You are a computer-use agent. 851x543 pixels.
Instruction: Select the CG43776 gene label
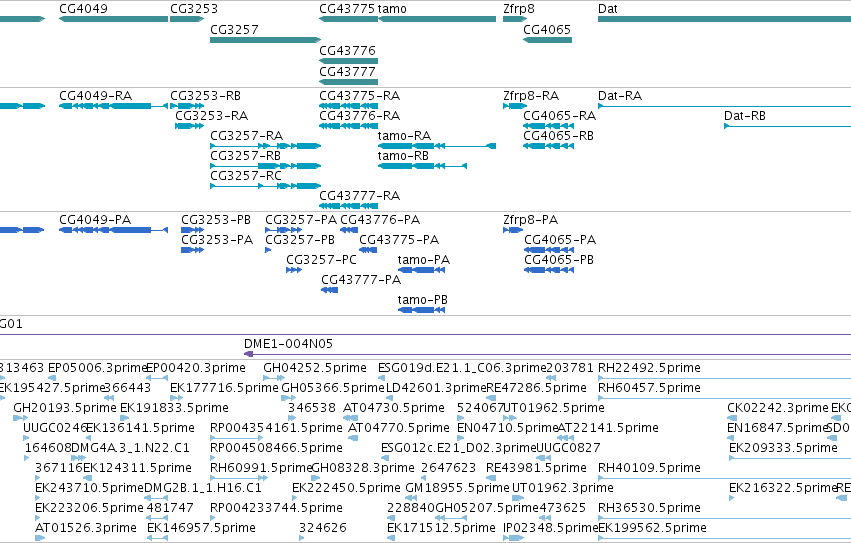click(347, 50)
